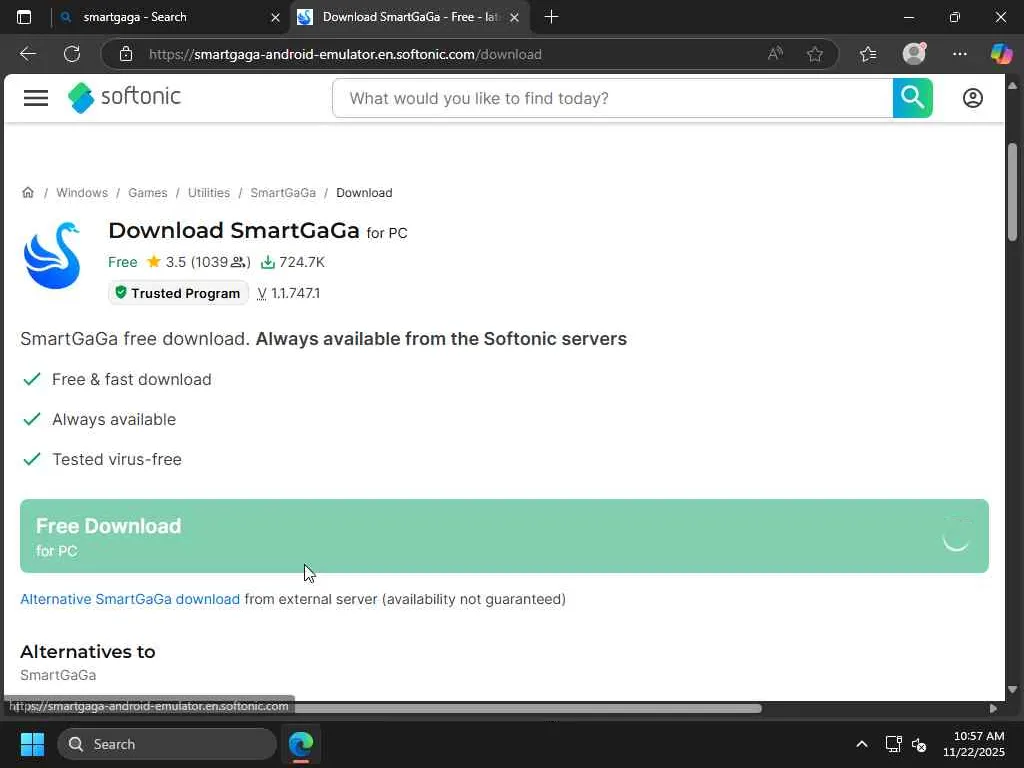The height and width of the screenshot is (768, 1024).
Task: Click the Alternatives to heading
Action: 88,652
